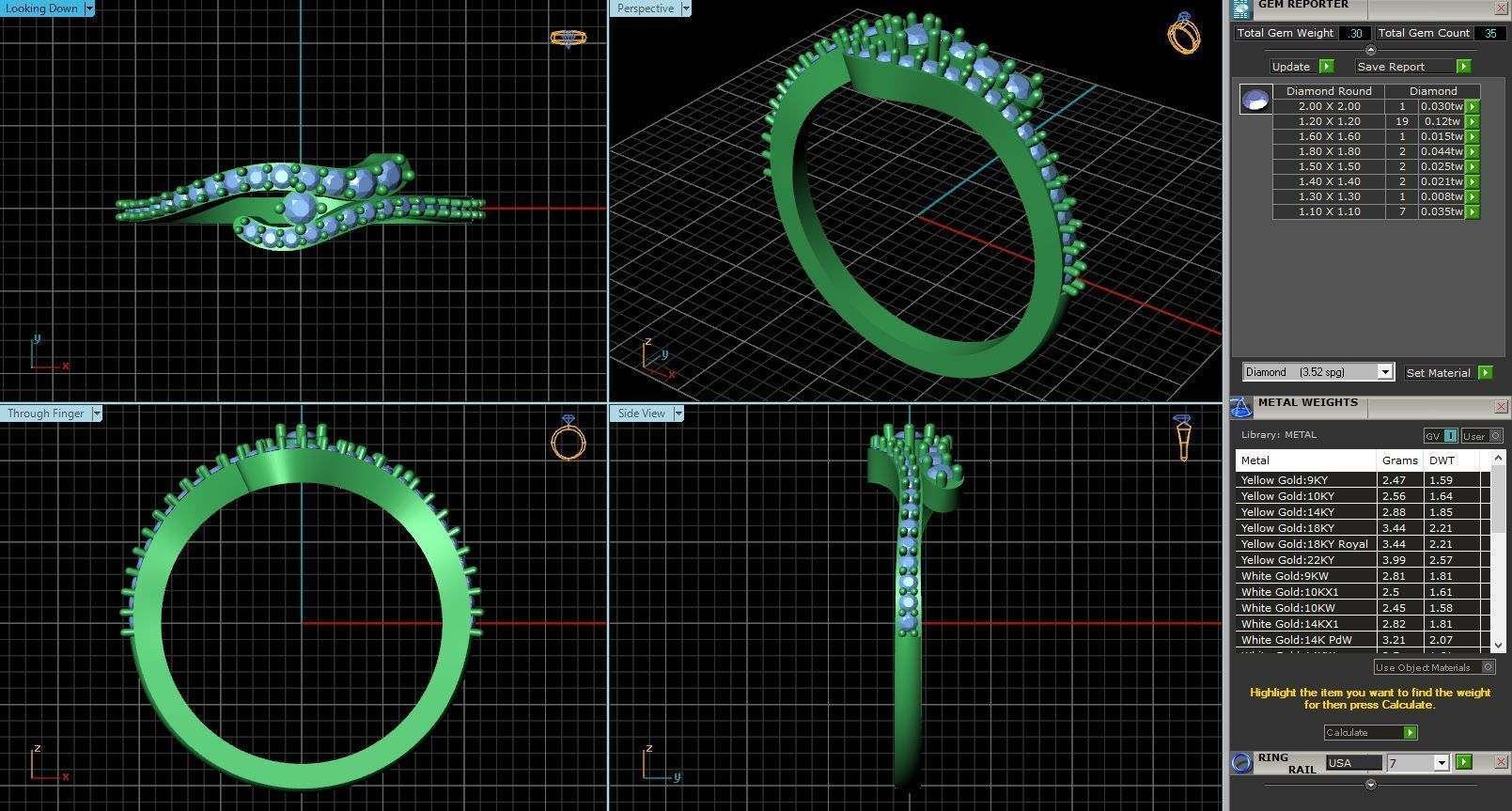Click scroll-up arrow of metal list
Image resolution: width=1512 pixels, height=811 pixels.
tap(1498, 458)
